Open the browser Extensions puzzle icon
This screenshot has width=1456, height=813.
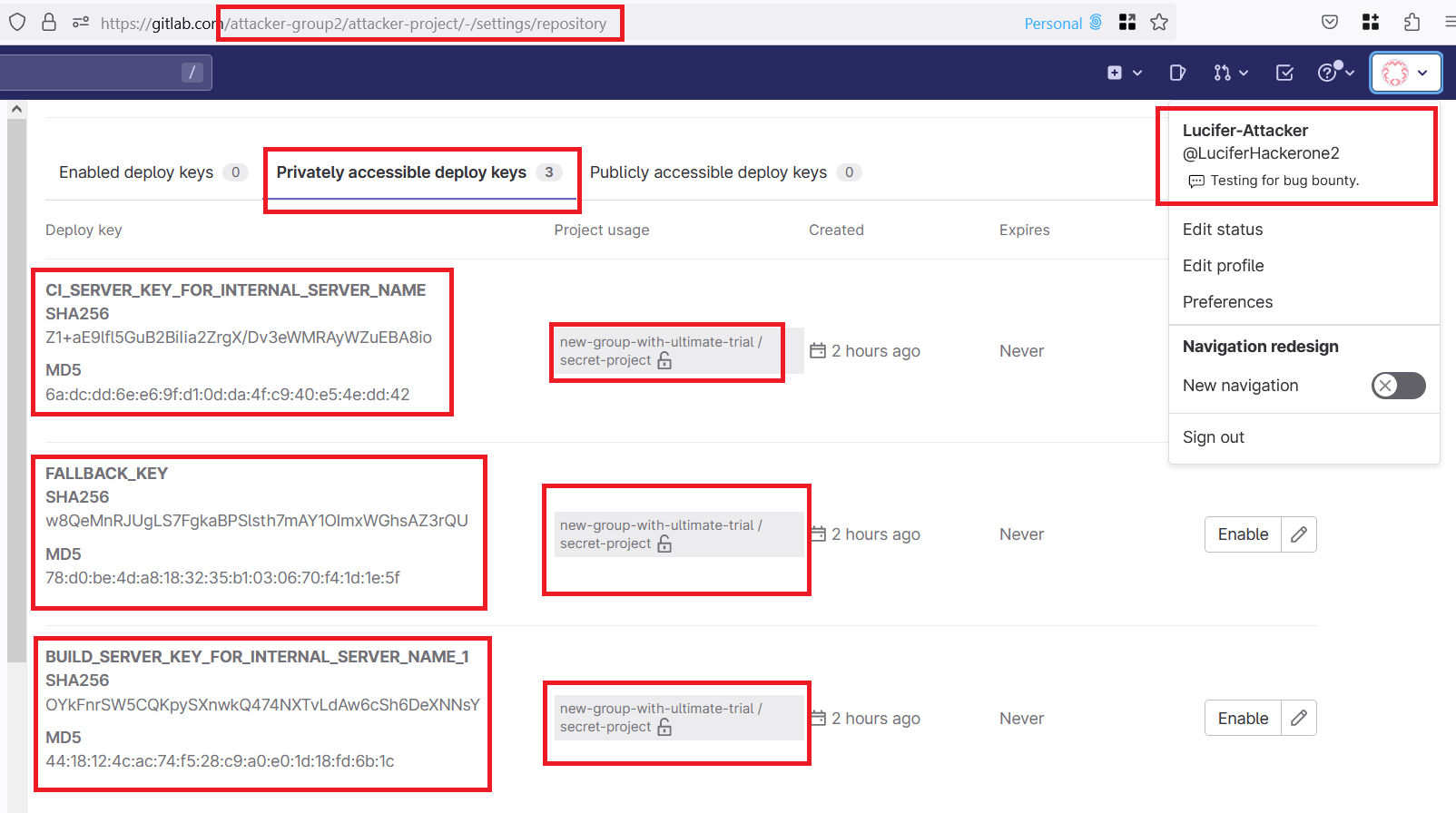click(x=1412, y=23)
